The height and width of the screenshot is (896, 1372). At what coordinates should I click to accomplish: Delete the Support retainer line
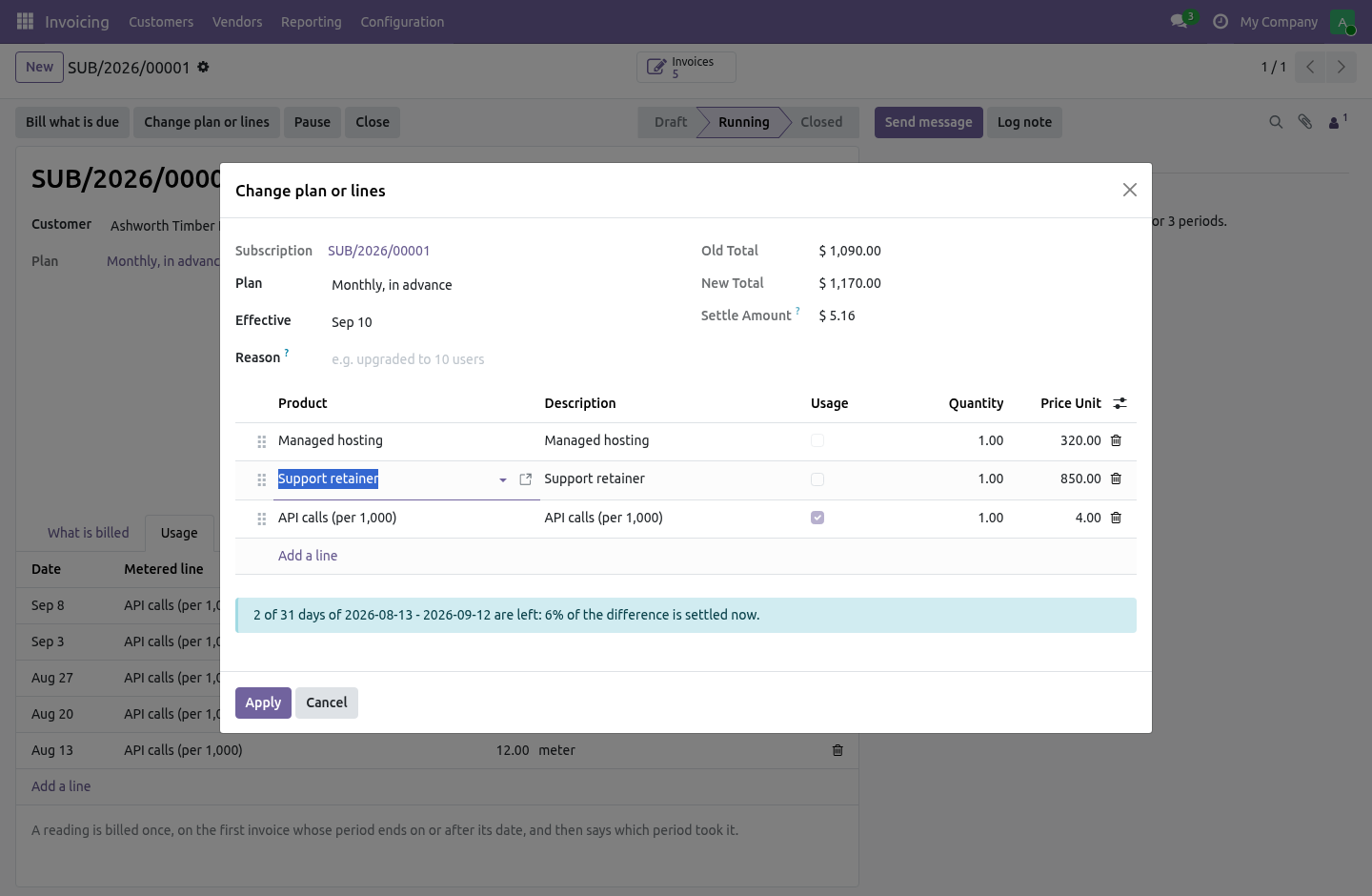1117,479
